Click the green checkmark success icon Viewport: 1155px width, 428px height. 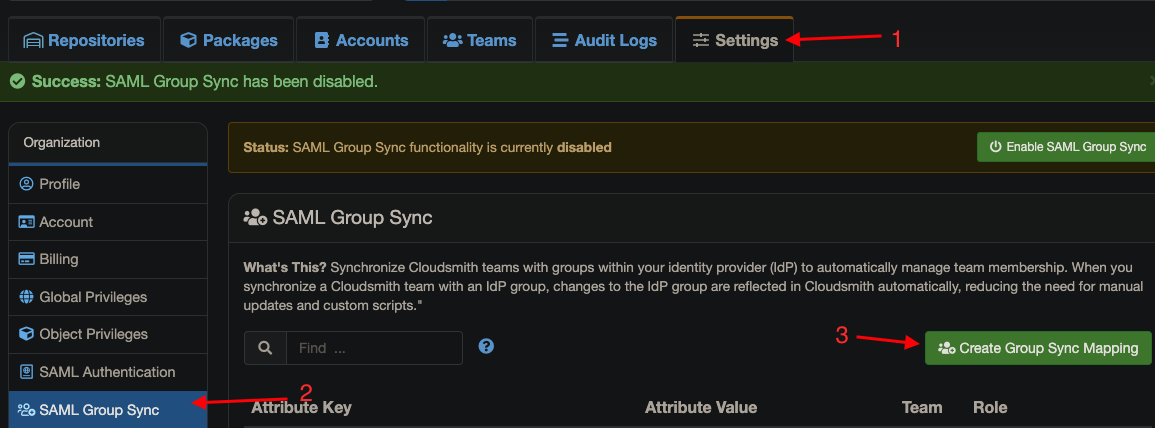click(x=17, y=81)
